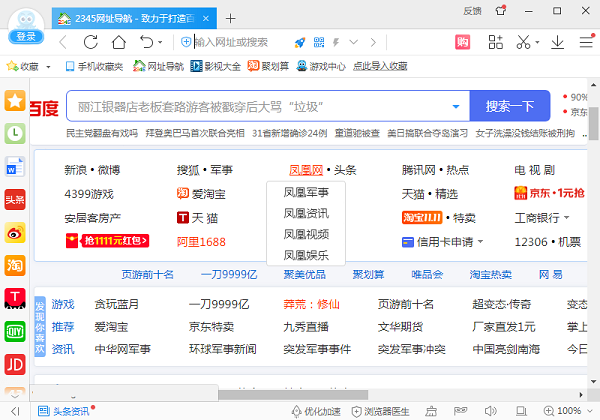Screen dimensions: 600x420
Task: Open 手机收藏夹 bookmark
Action: (x=94, y=67)
